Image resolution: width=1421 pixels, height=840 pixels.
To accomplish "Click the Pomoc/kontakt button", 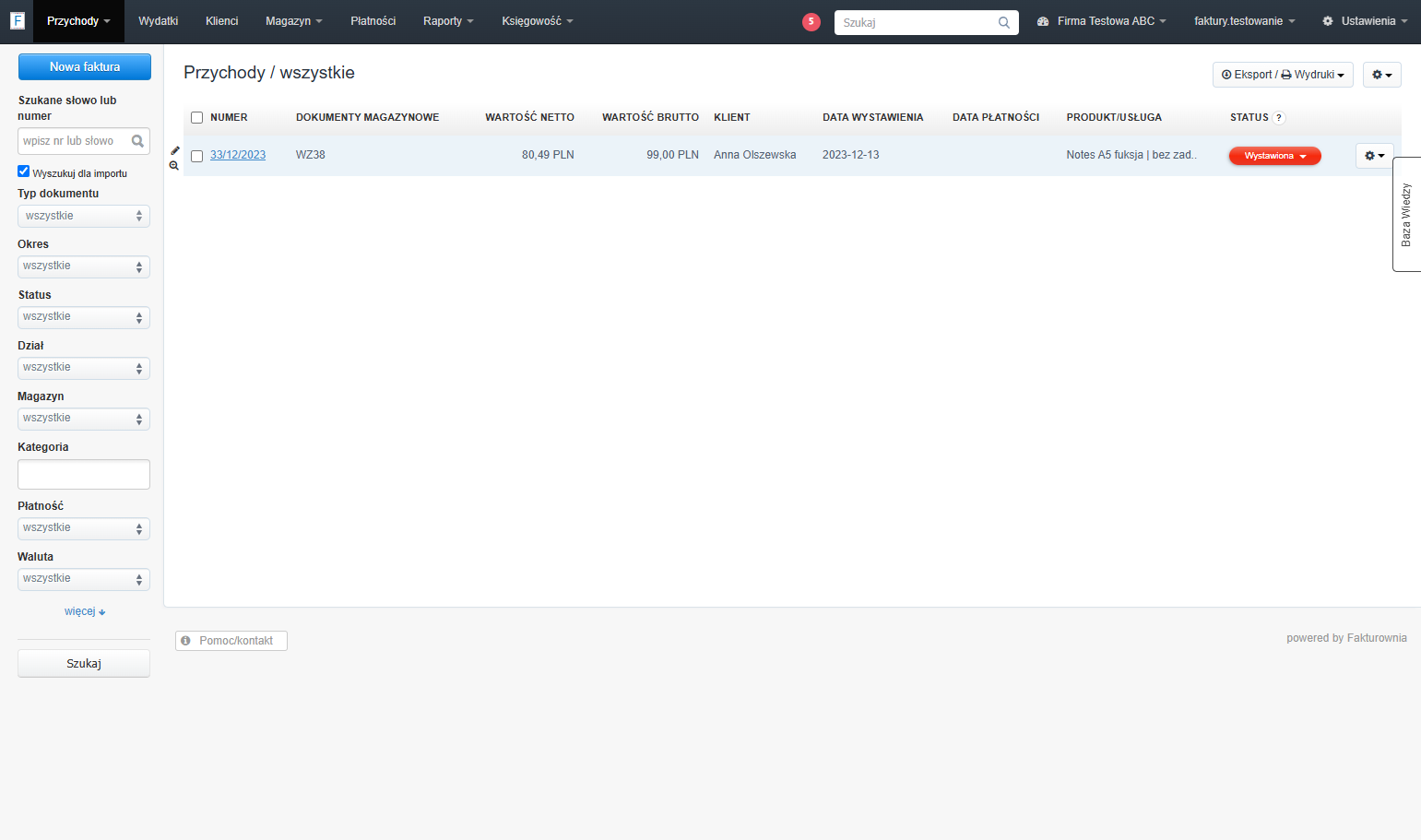I will (x=231, y=641).
